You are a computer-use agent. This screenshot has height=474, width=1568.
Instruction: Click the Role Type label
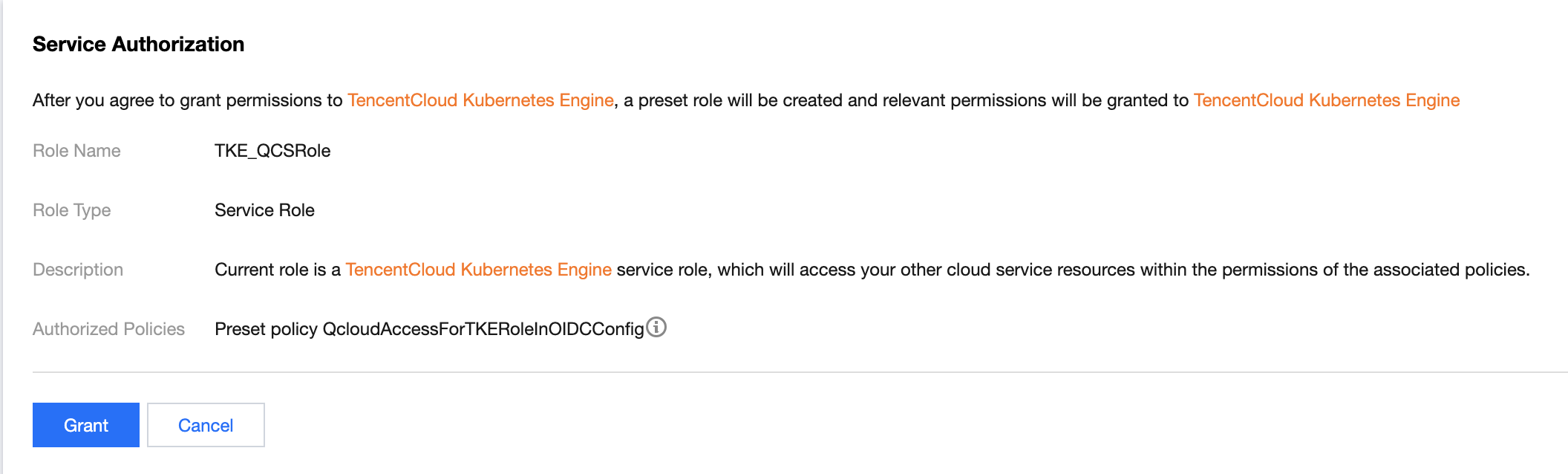tap(71, 210)
